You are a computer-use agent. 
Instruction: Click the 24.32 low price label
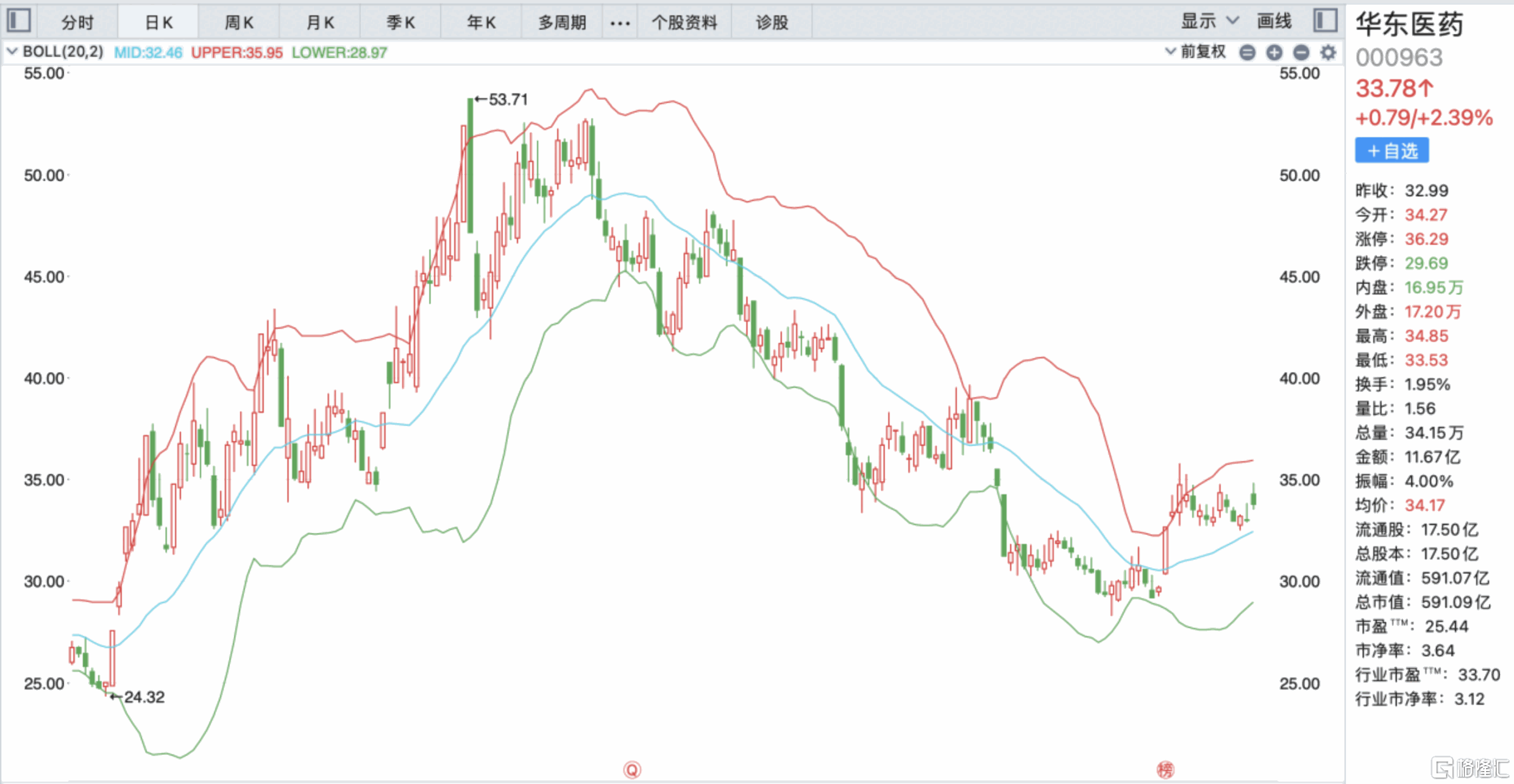tap(144, 697)
